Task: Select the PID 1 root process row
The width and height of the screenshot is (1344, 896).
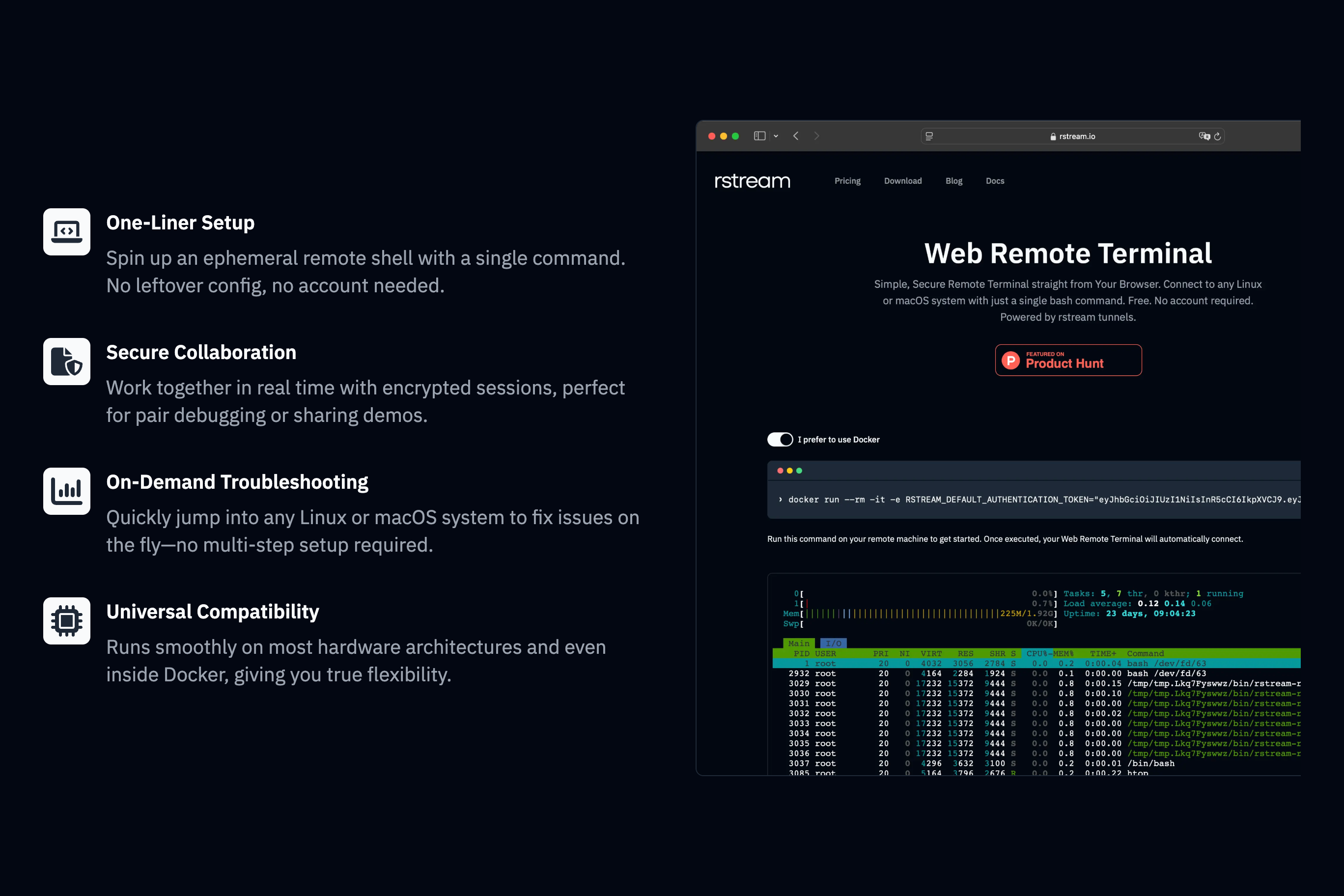Action: 1036,664
